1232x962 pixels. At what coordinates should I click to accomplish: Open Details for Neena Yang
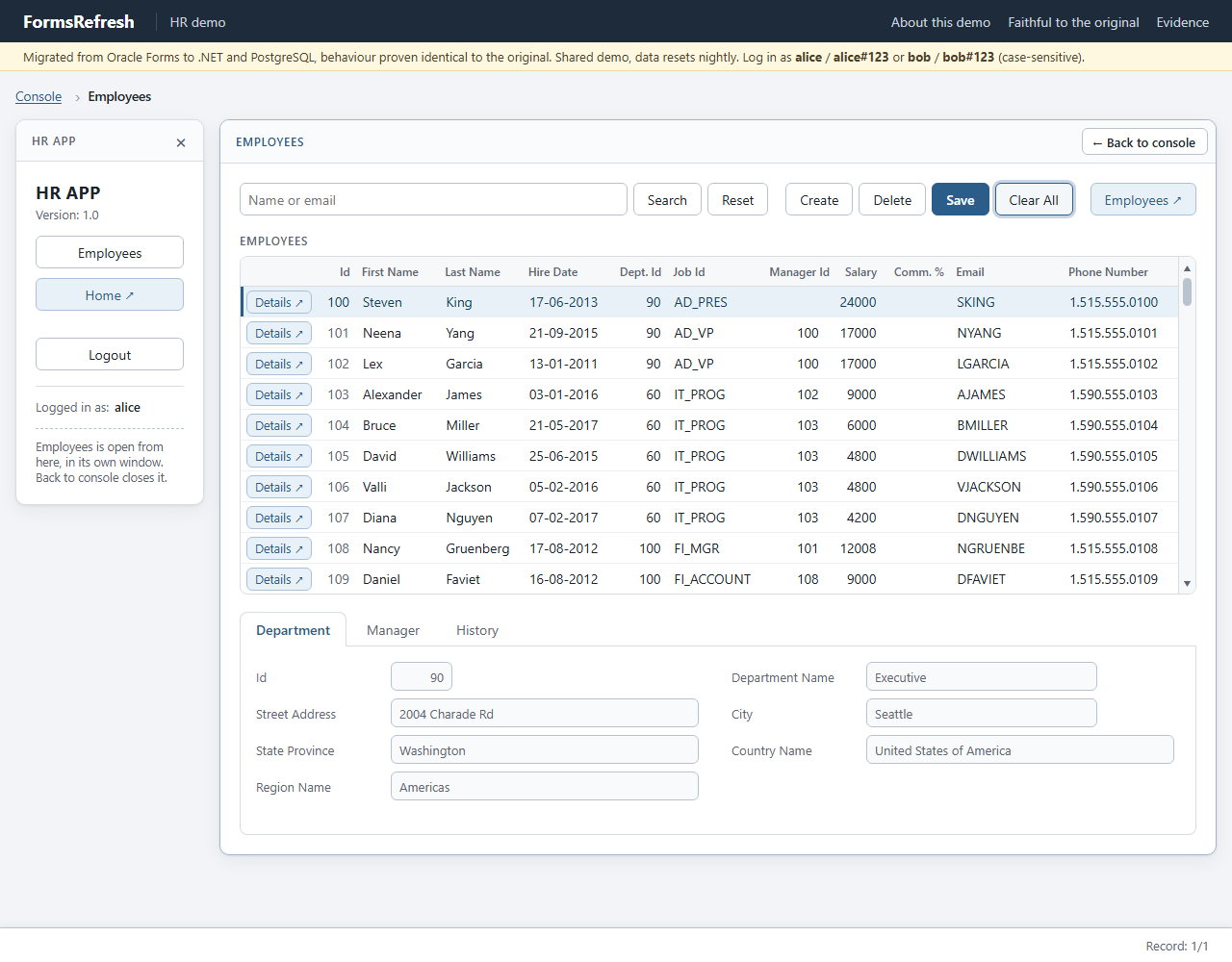(x=279, y=333)
